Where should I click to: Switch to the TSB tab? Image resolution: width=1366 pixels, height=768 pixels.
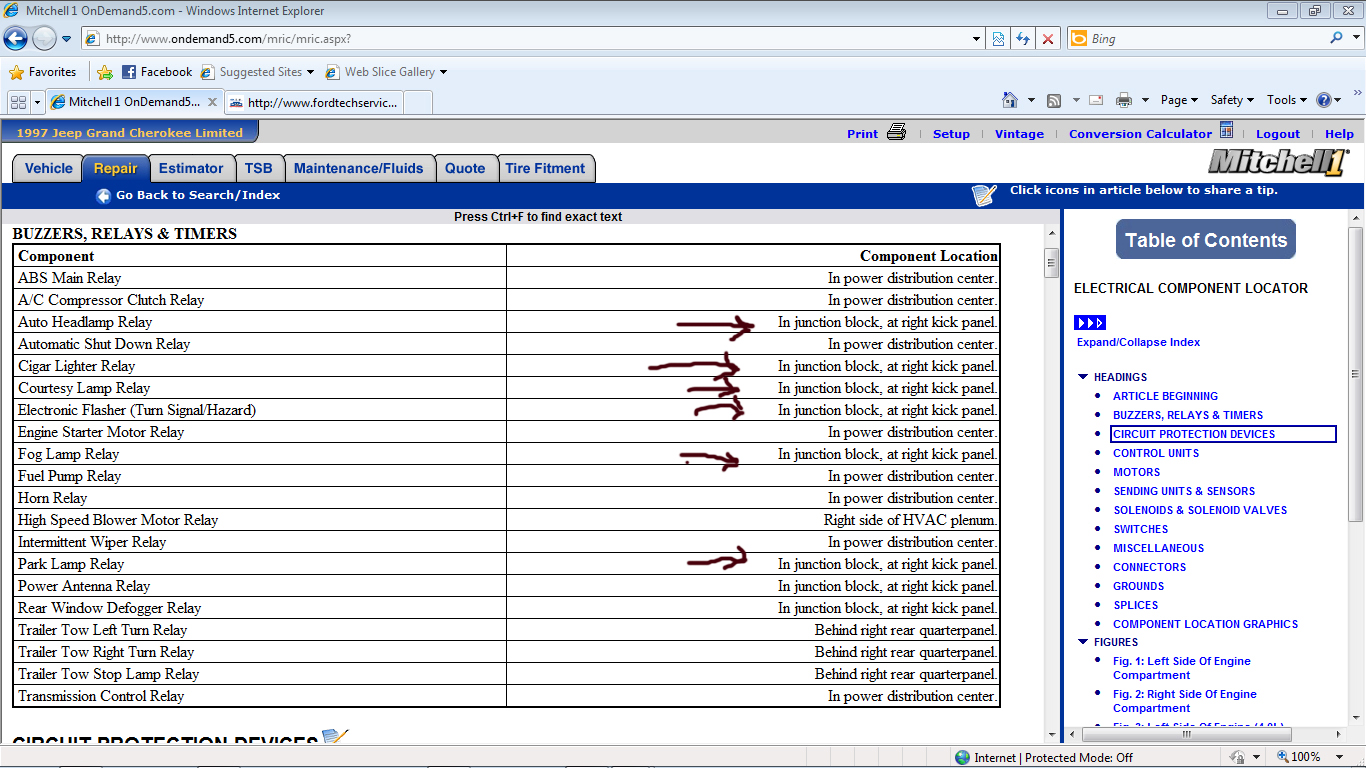pos(259,169)
